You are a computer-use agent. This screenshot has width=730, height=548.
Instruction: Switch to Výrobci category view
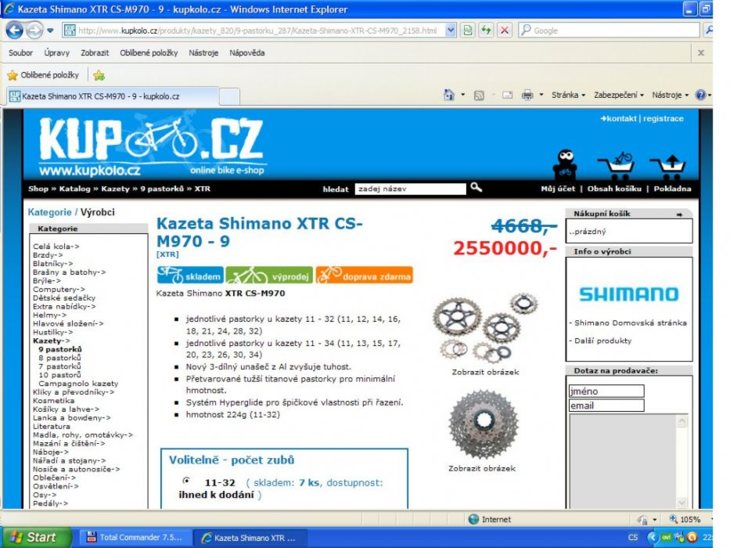click(x=97, y=212)
